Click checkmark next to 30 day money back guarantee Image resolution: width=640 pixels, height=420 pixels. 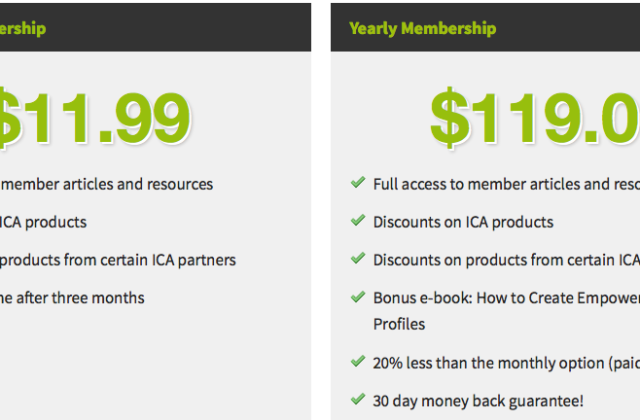pos(358,399)
